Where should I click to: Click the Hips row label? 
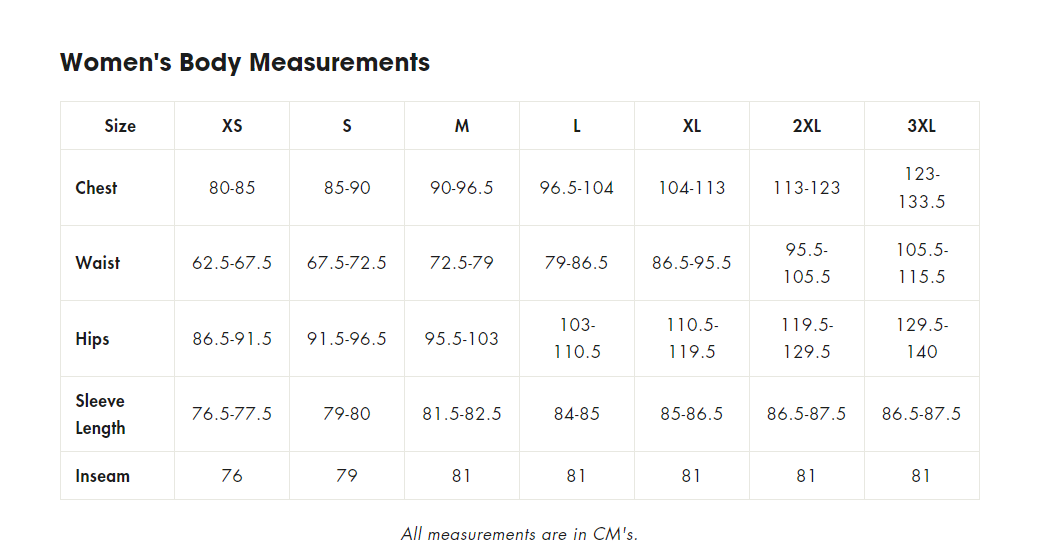click(x=92, y=339)
